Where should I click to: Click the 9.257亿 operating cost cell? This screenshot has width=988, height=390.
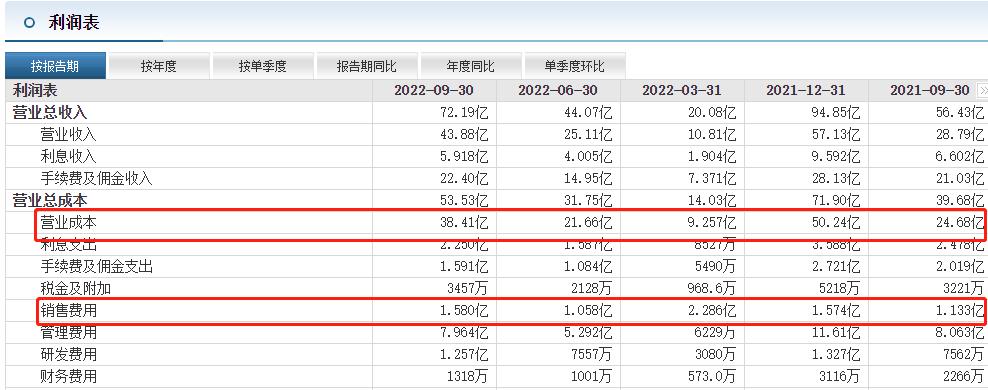[x=711, y=223]
